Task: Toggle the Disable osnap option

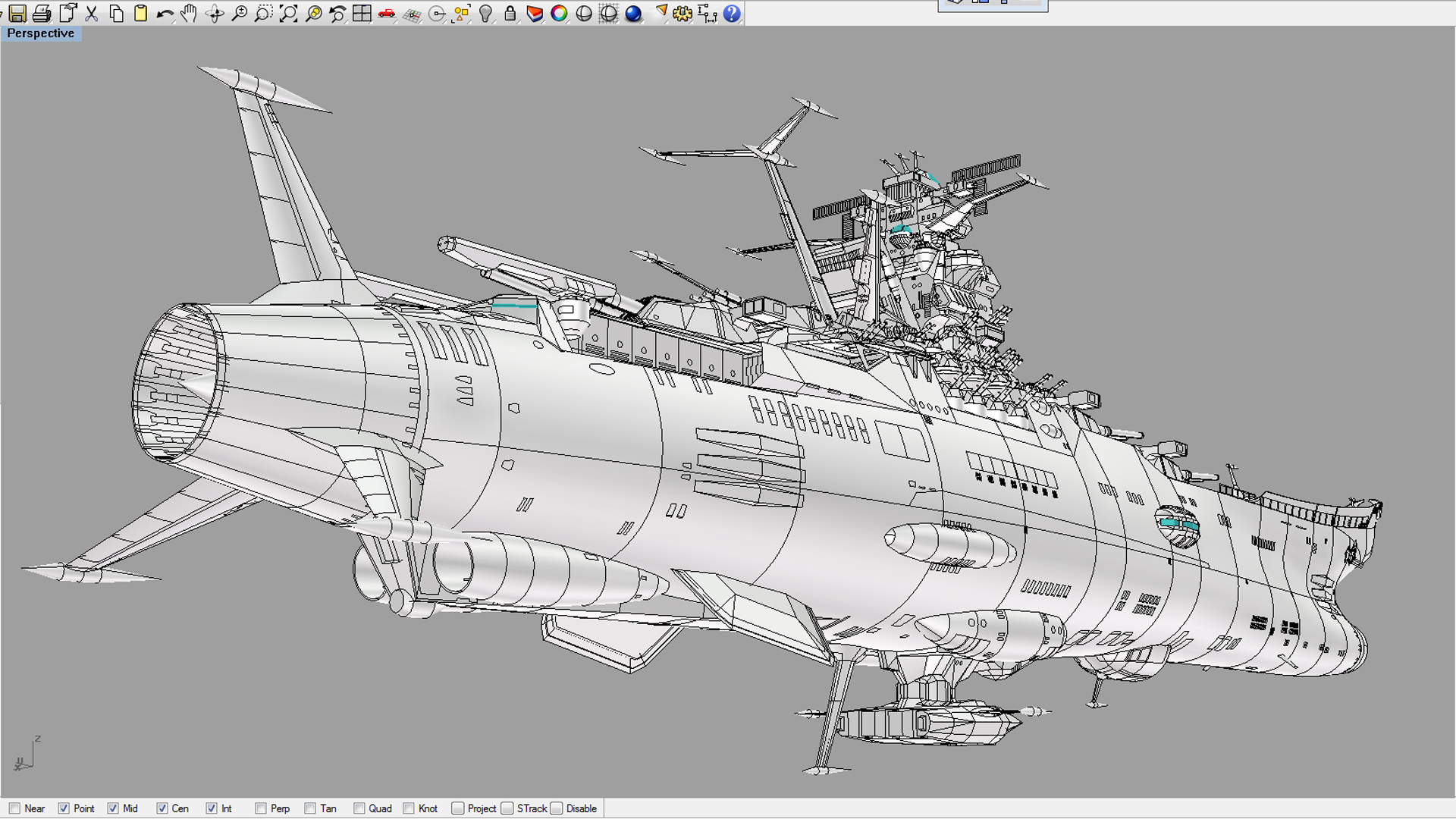Action: point(557,808)
